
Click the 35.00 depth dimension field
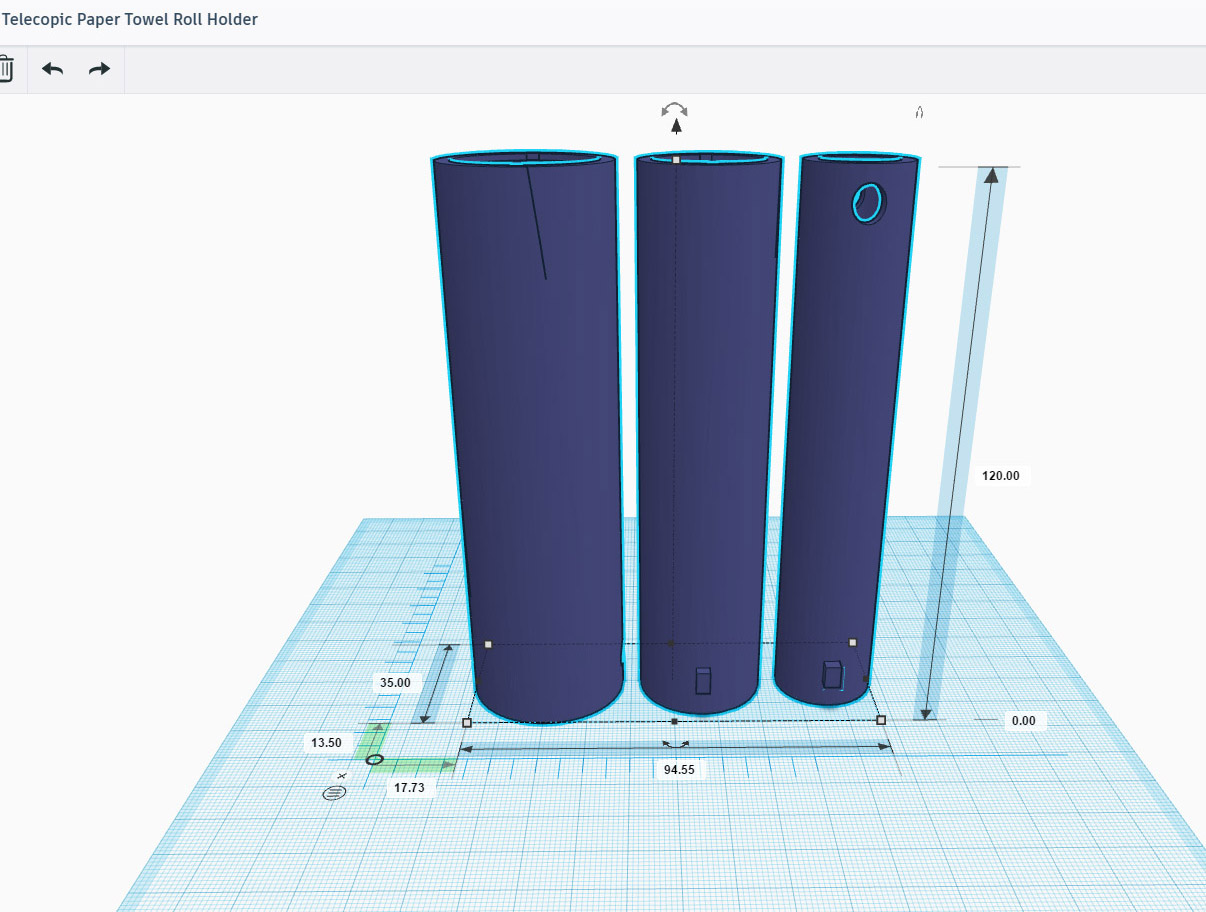(394, 683)
